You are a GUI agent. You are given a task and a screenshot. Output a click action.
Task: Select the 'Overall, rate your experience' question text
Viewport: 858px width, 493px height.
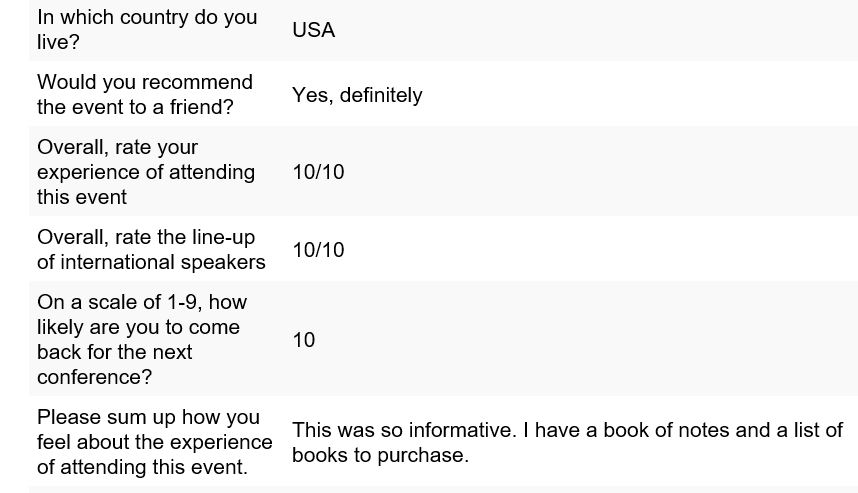point(146,172)
